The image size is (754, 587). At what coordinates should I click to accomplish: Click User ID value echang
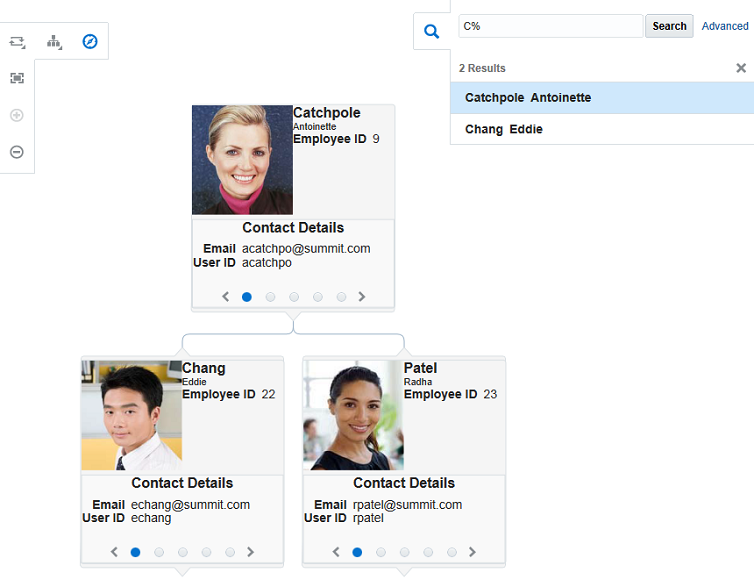(151, 518)
